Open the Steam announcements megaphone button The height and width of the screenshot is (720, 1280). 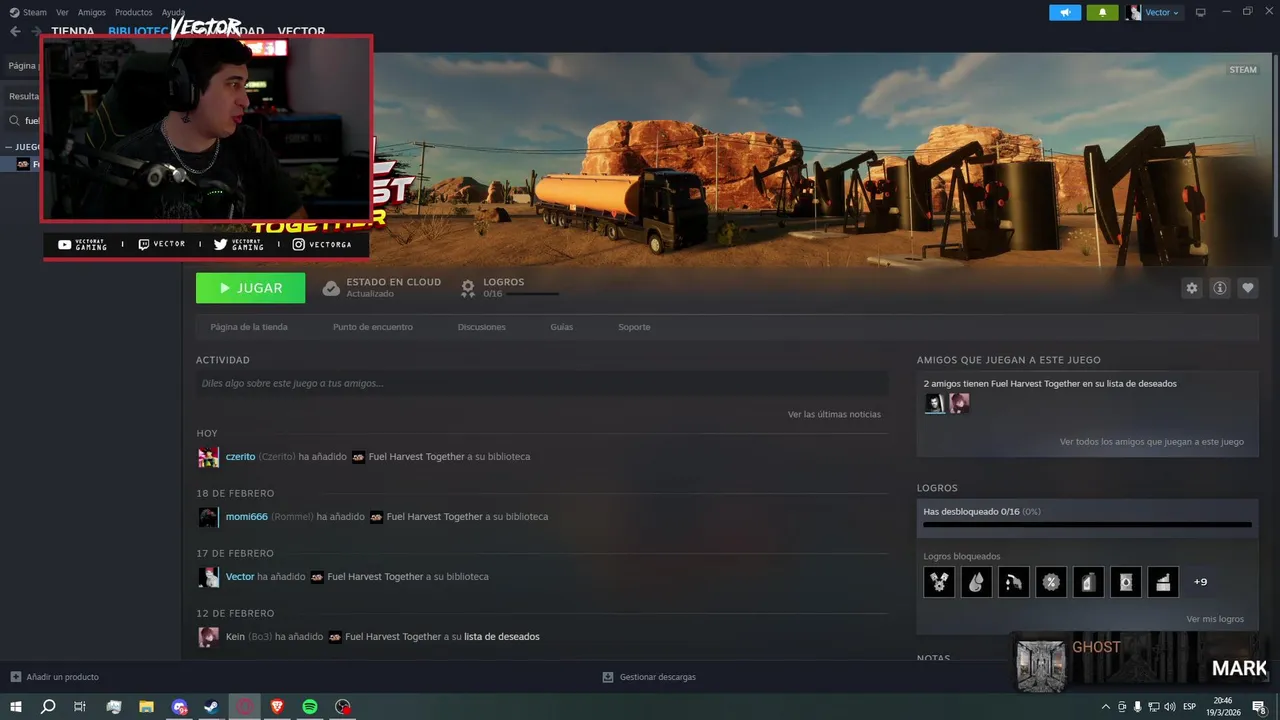coord(1065,12)
